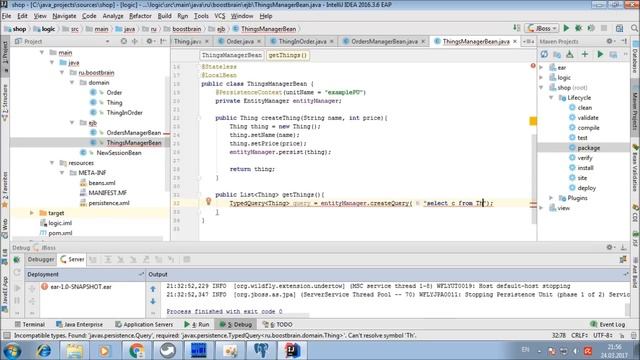Select ear-1.0-SNAPSHOT.ear deployment
The image size is (640, 360).
point(81,287)
